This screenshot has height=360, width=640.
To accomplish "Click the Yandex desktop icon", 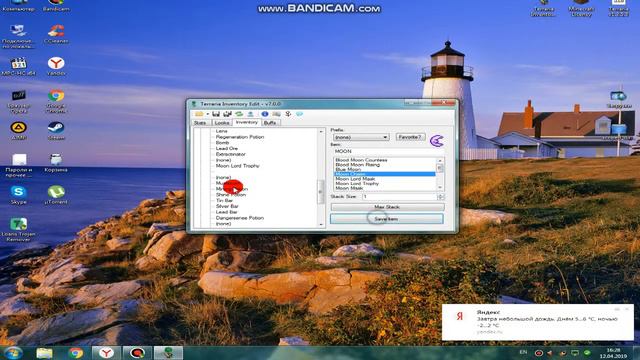I will tap(56, 67).
